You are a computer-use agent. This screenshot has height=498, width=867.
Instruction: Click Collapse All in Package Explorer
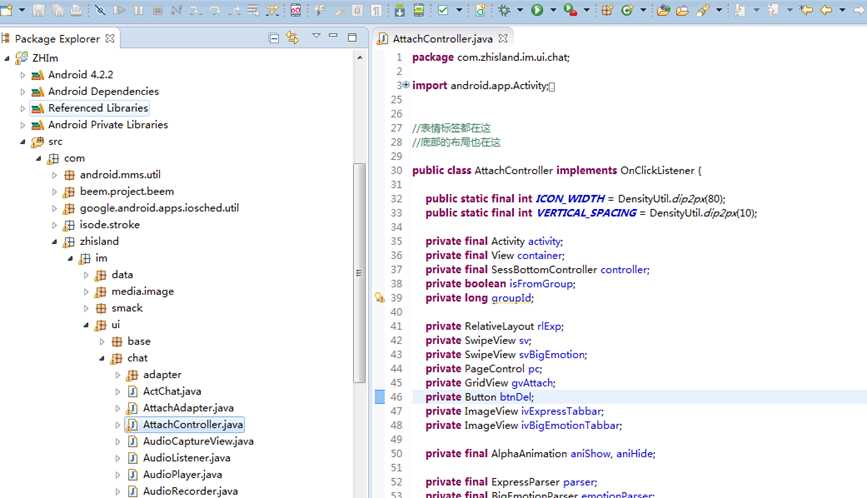tap(275, 38)
